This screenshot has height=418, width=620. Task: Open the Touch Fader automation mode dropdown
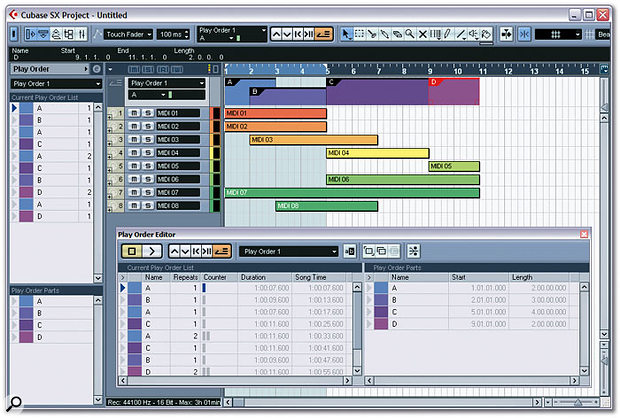(x=129, y=34)
